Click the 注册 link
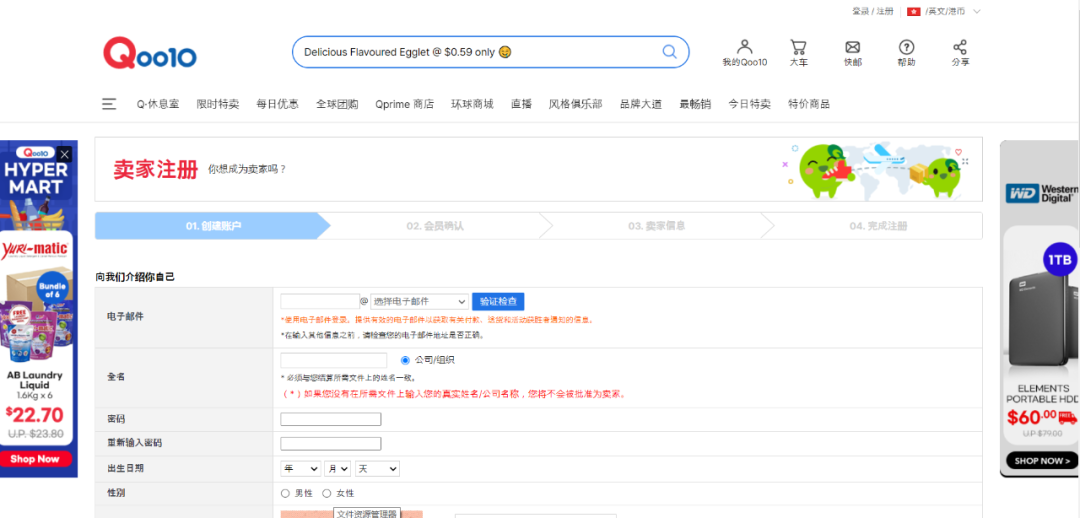Viewport: 1080px width, 518px height. (885, 11)
